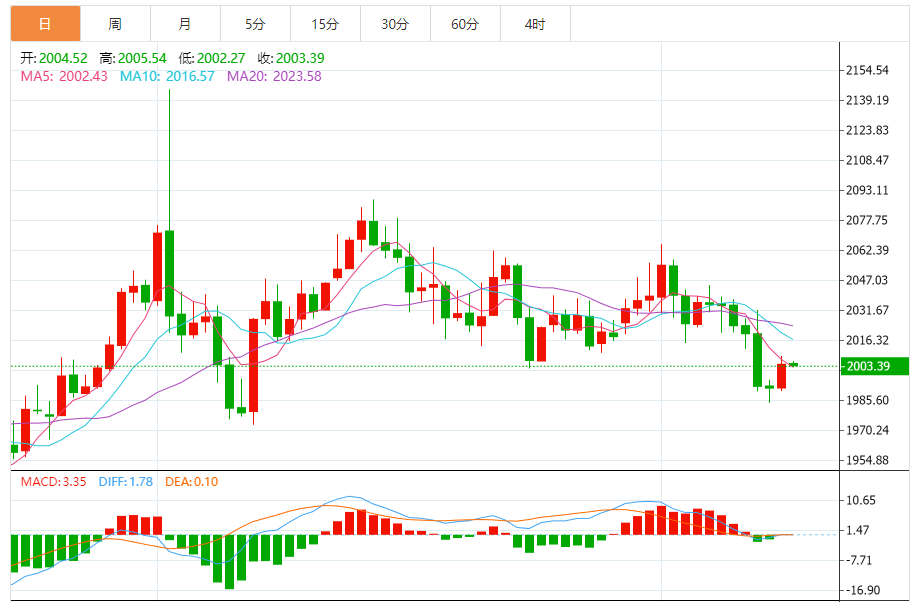Click the green 2003.39 current price tag
This screenshot has height=602, width=918.
(875, 367)
